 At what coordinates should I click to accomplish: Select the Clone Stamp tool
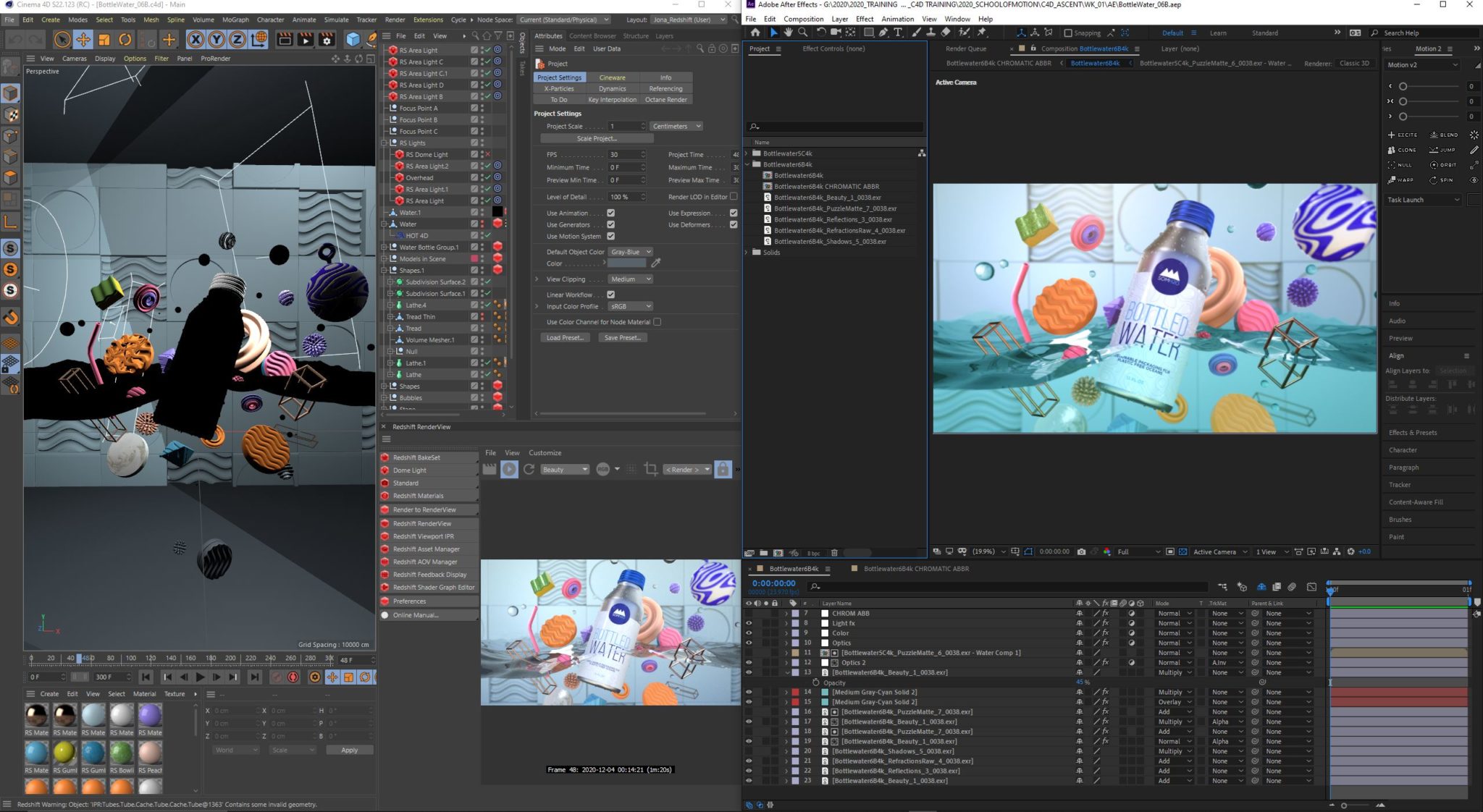click(930, 33)
